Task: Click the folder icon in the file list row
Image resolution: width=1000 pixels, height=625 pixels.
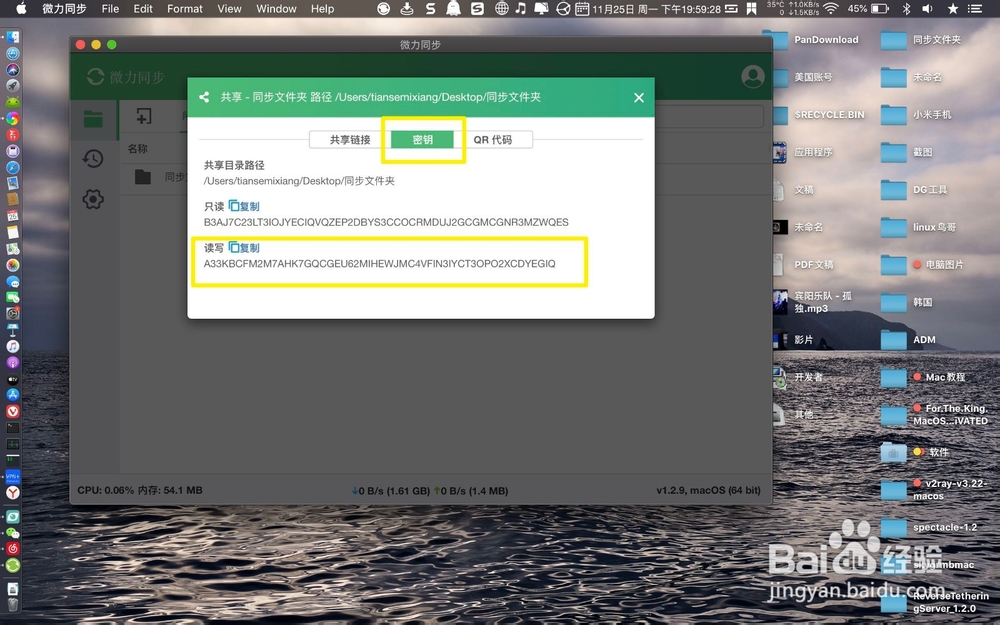Action: (x=143, y=177)
